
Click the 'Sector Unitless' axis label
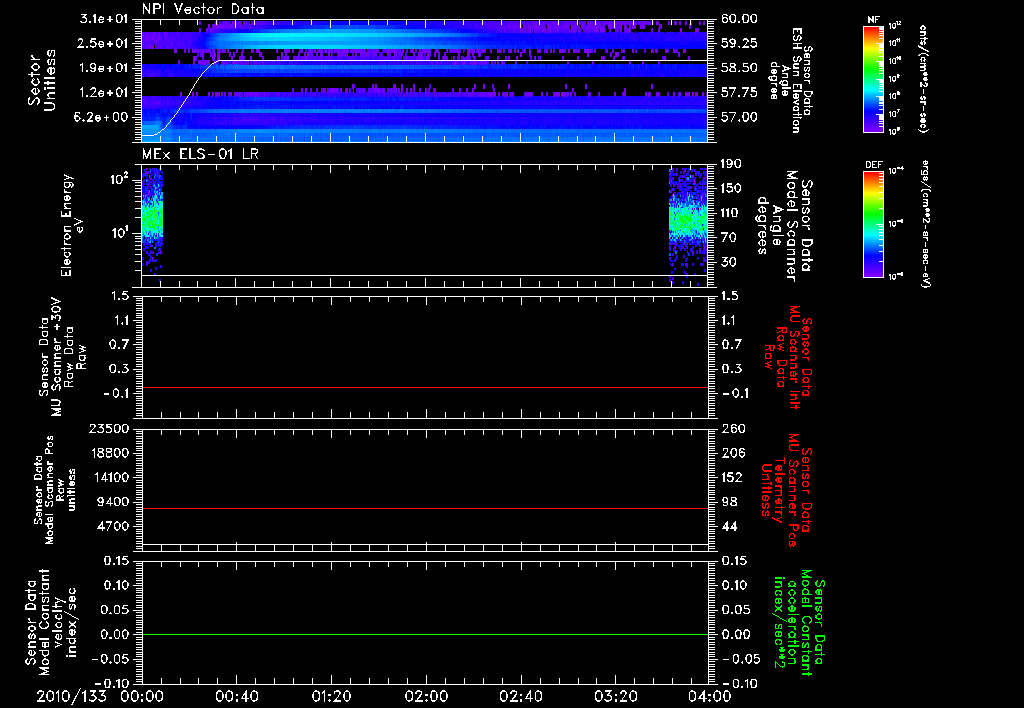(42, 80)
